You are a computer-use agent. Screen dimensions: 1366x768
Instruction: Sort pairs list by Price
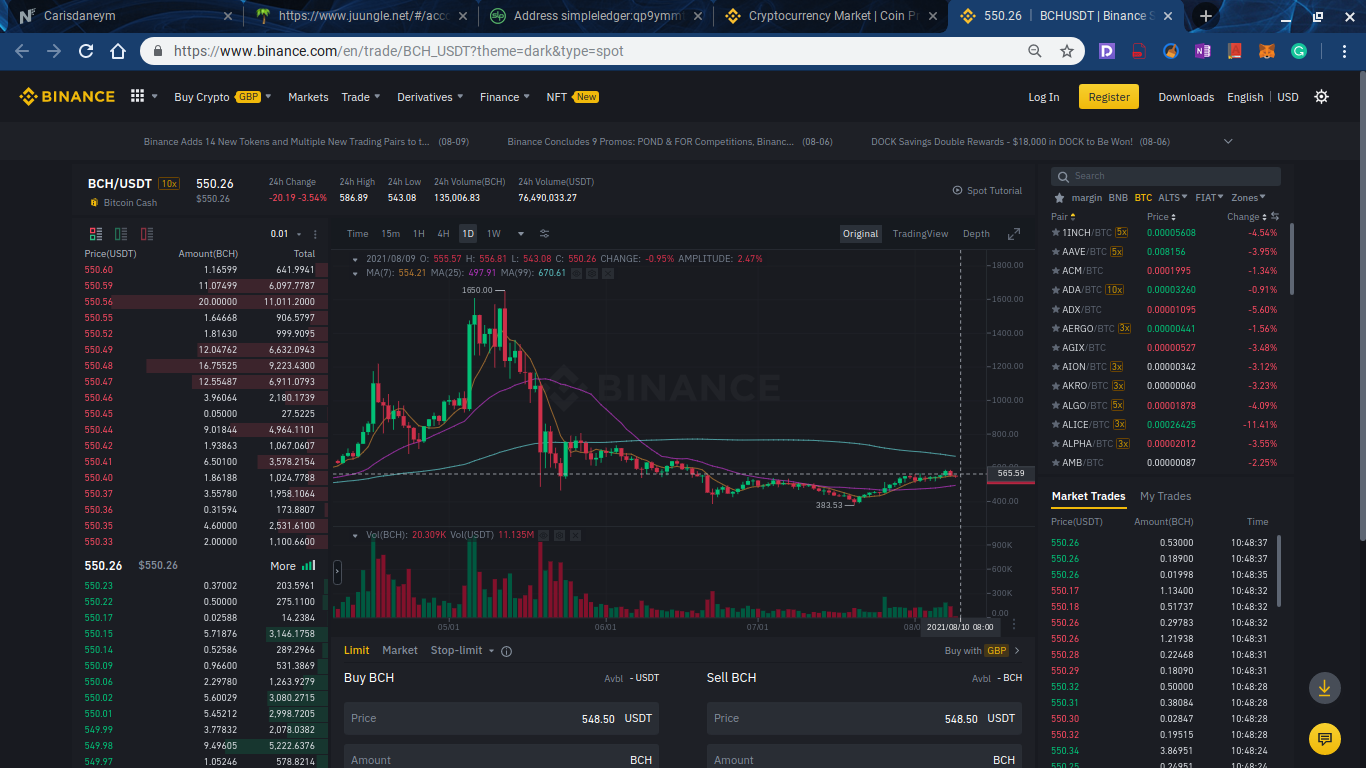point(1161,216)
